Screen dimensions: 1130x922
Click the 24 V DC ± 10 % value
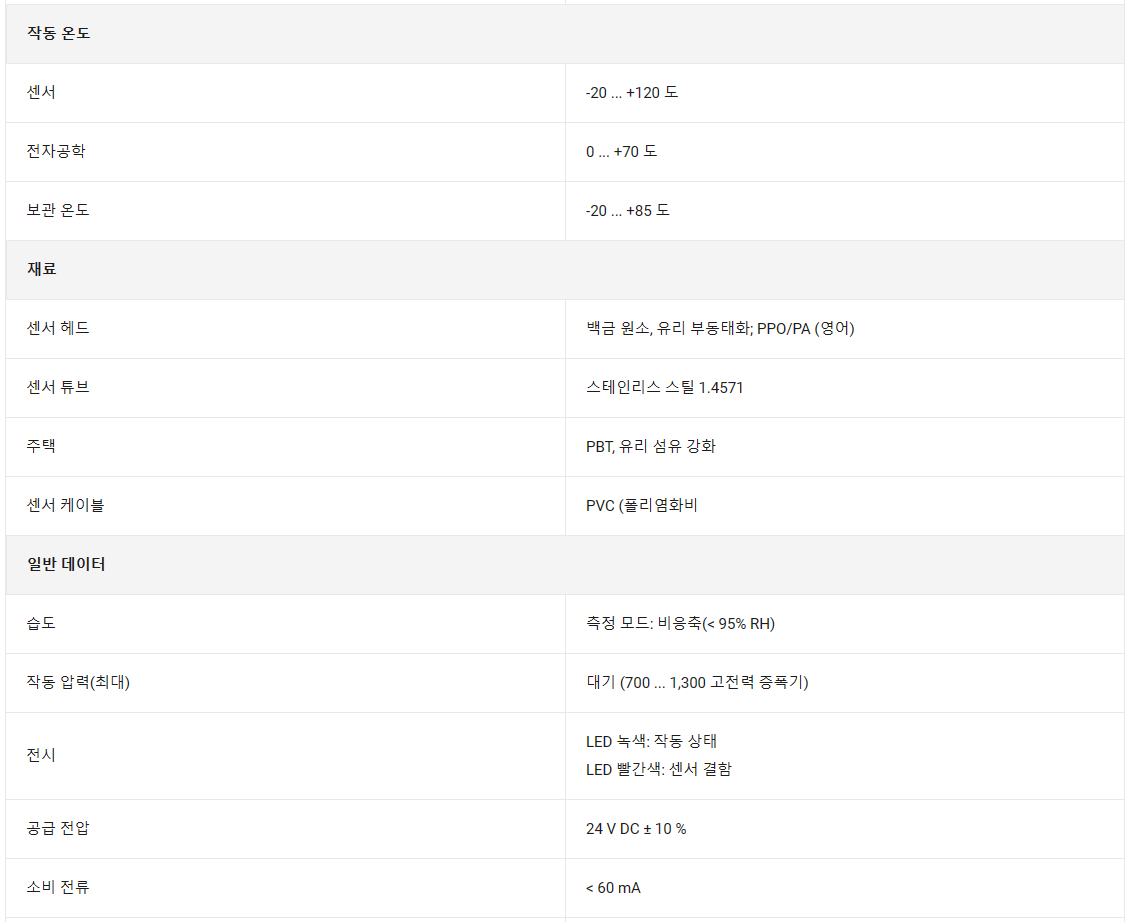[636, 828]
